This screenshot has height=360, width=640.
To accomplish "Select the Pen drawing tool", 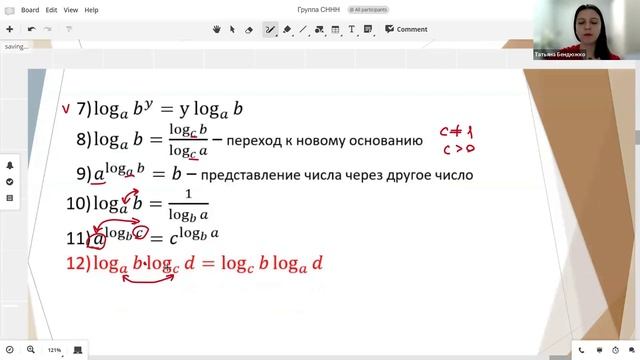I will click(270, 30).
